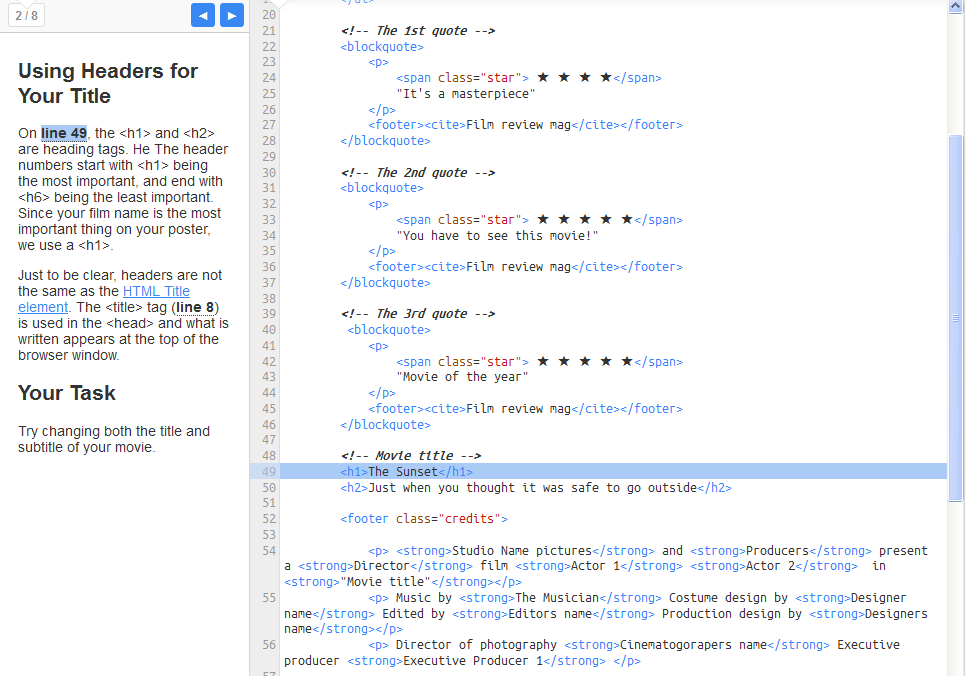Click 'Executive Producer 1' on line 56

click(x=473, y=661)
